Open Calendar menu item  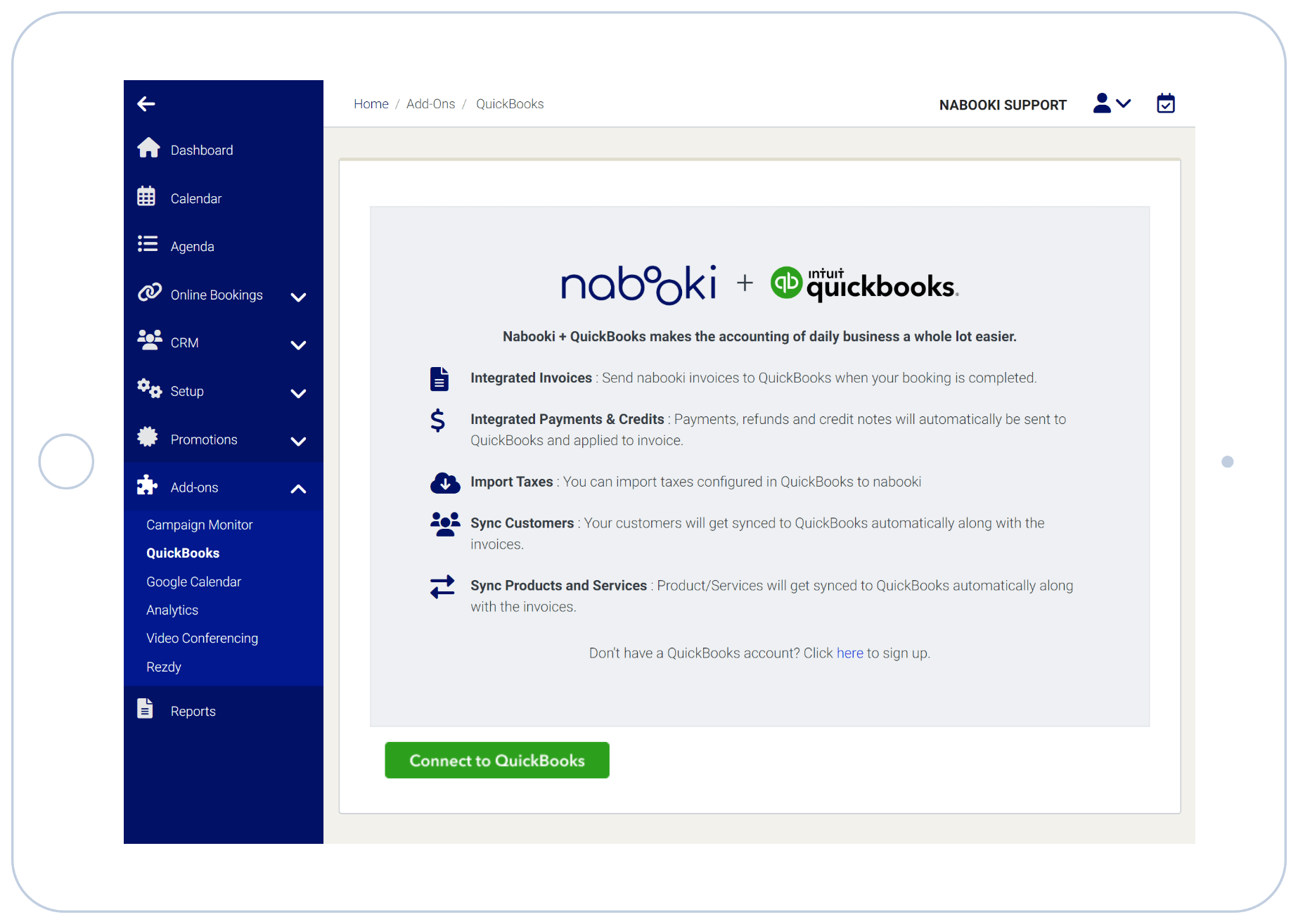click(x=196, y=199)
